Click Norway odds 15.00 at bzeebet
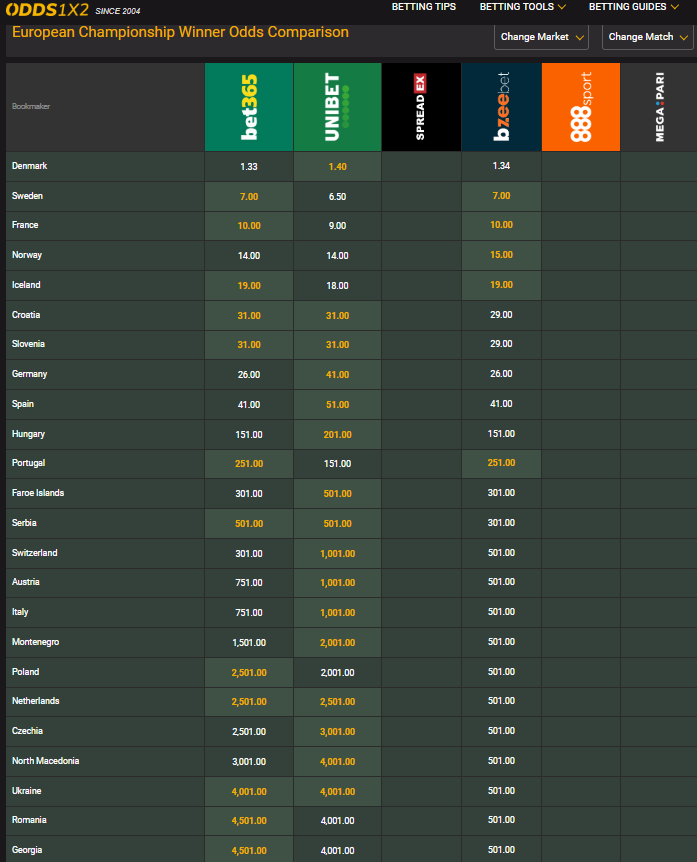This screenshot has width=697, height=862. [x=501, y=256]
